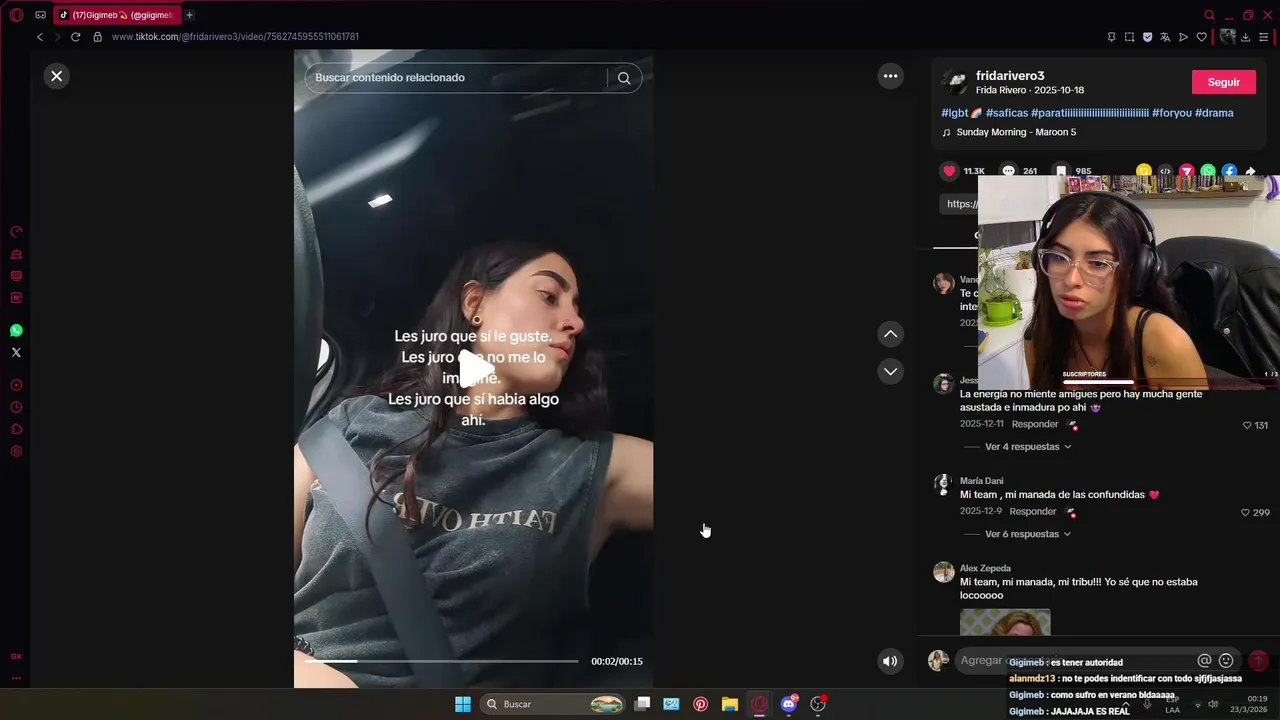Reply to María Dani's comment
Image resolution: width=1280 pixels, height=720 pixels.
[x=1032, y=511]
